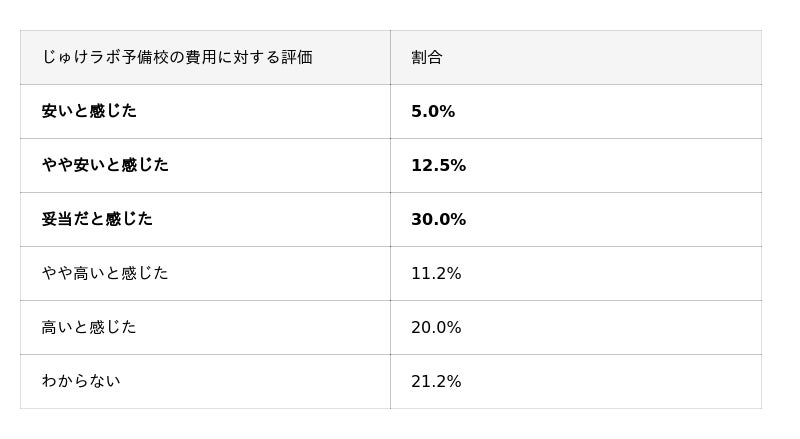Select the 妥当だと感じた cell
This screenshot has height=439, width=800.
97,220
